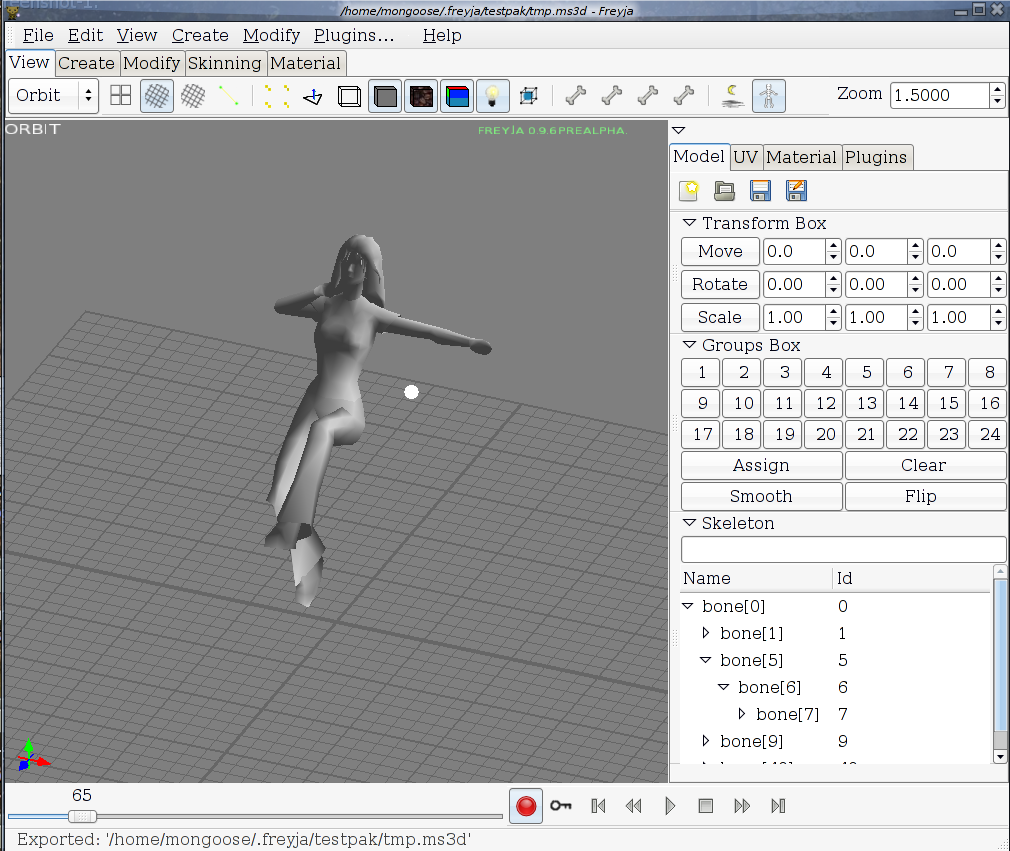Click the Clear button
The width and height of the screenshot is (1010, 851).
(x=924, y=465)
